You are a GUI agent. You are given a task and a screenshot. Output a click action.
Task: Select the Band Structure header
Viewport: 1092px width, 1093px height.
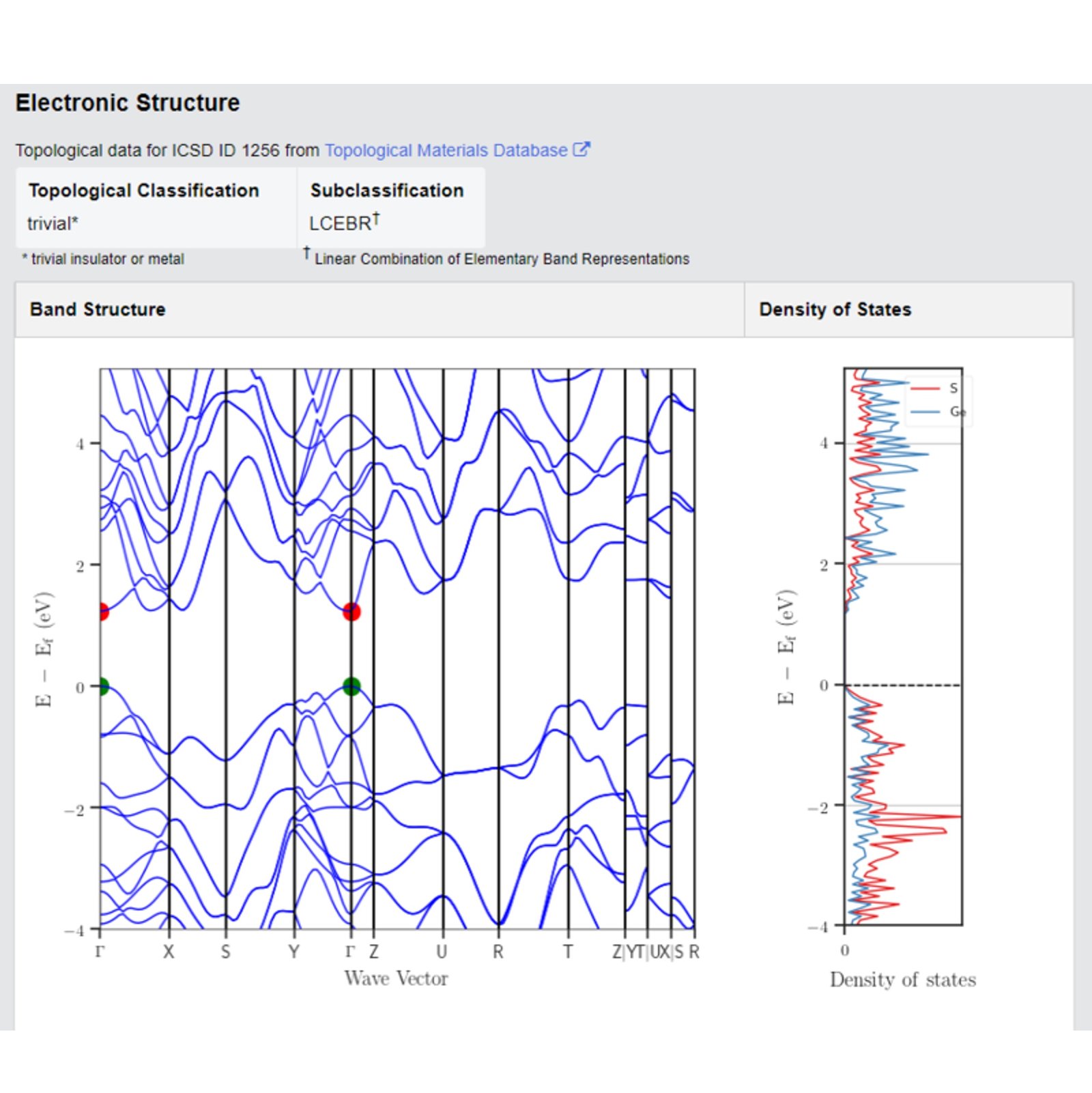coord(98,309)
